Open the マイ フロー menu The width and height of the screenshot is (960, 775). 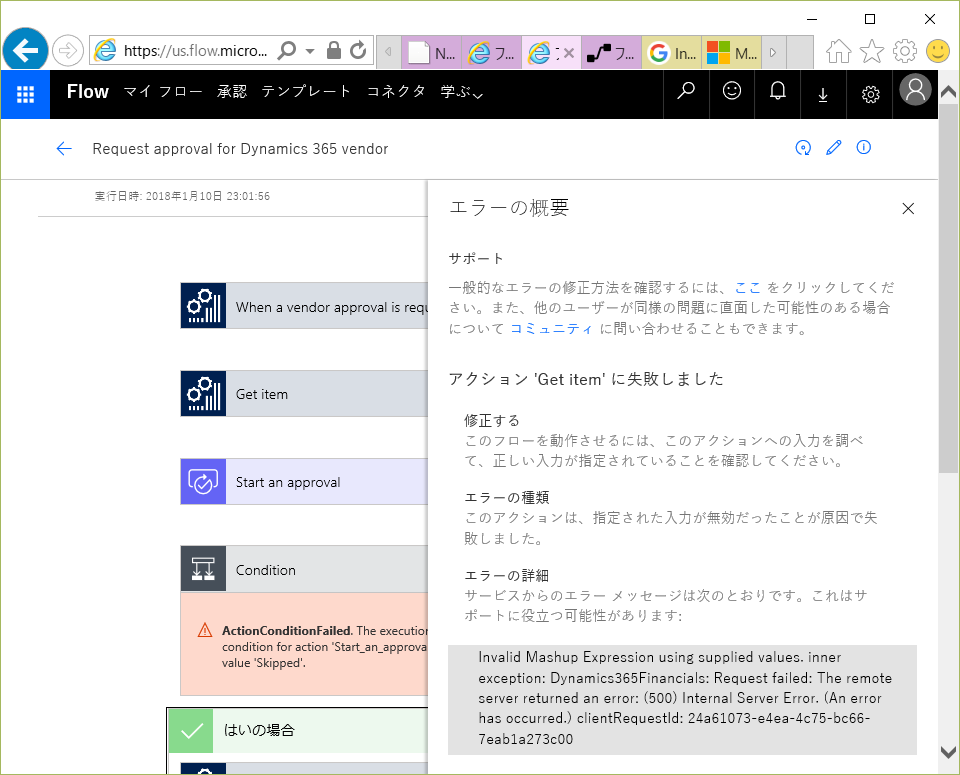[x=162, y=92]
